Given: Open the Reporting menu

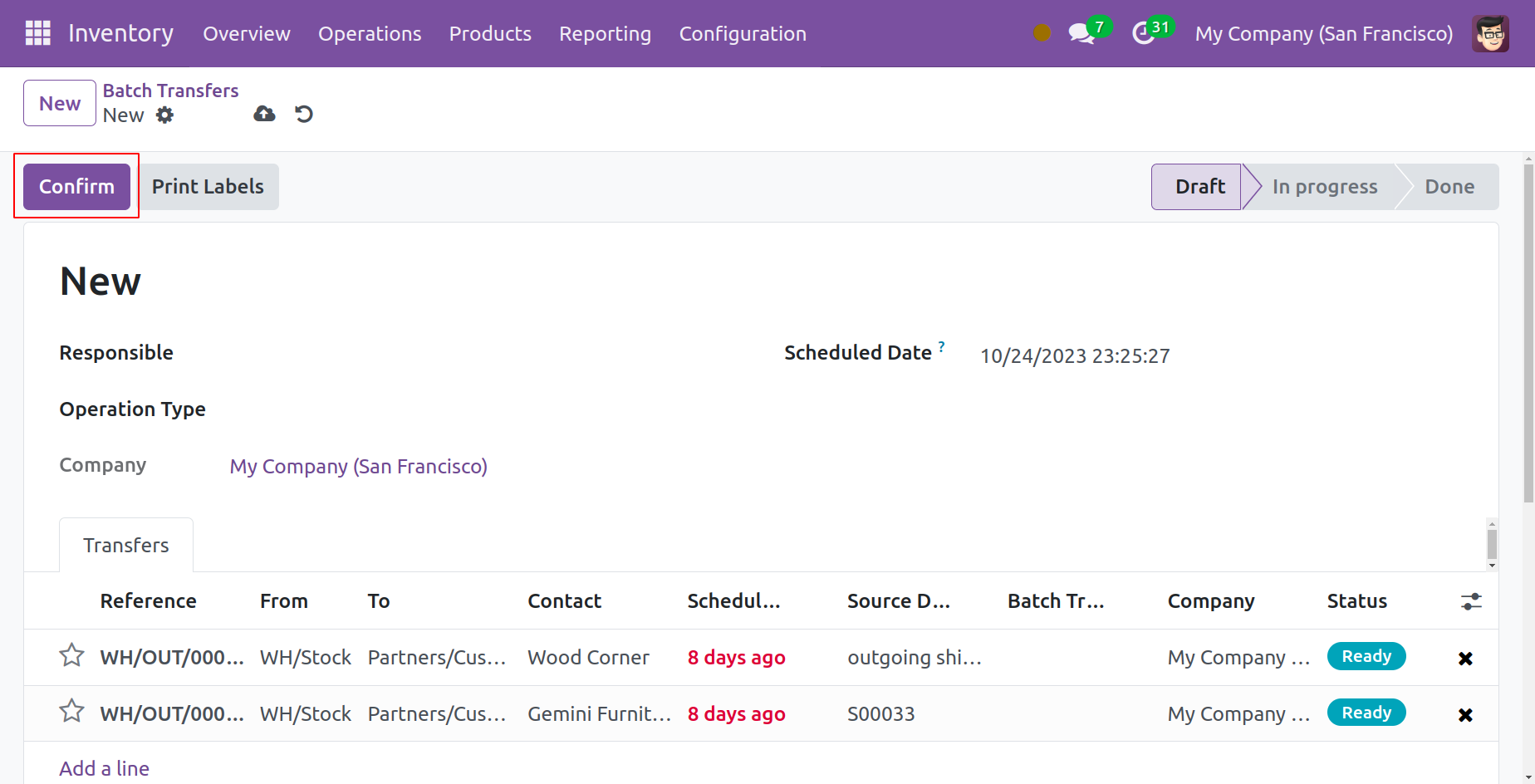Looking at the screenshot, I should tap(605, 33).
